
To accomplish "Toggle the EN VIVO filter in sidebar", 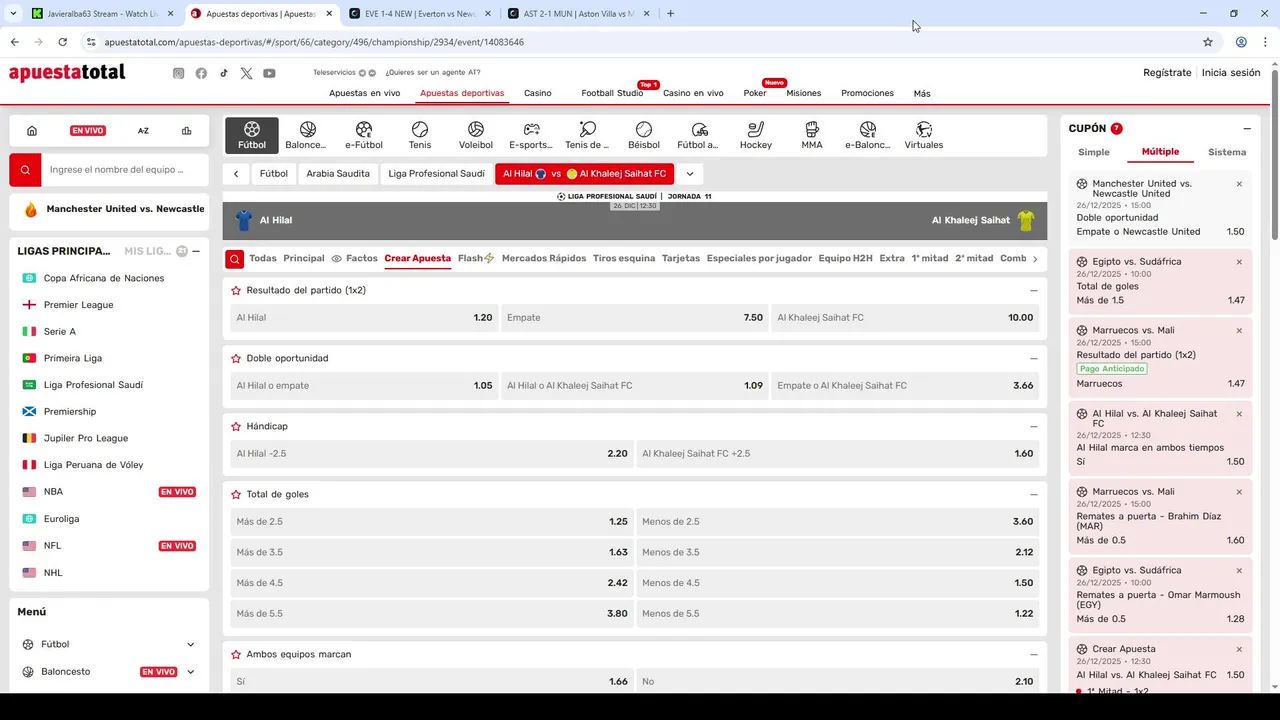I will click(x=88, y=131).
